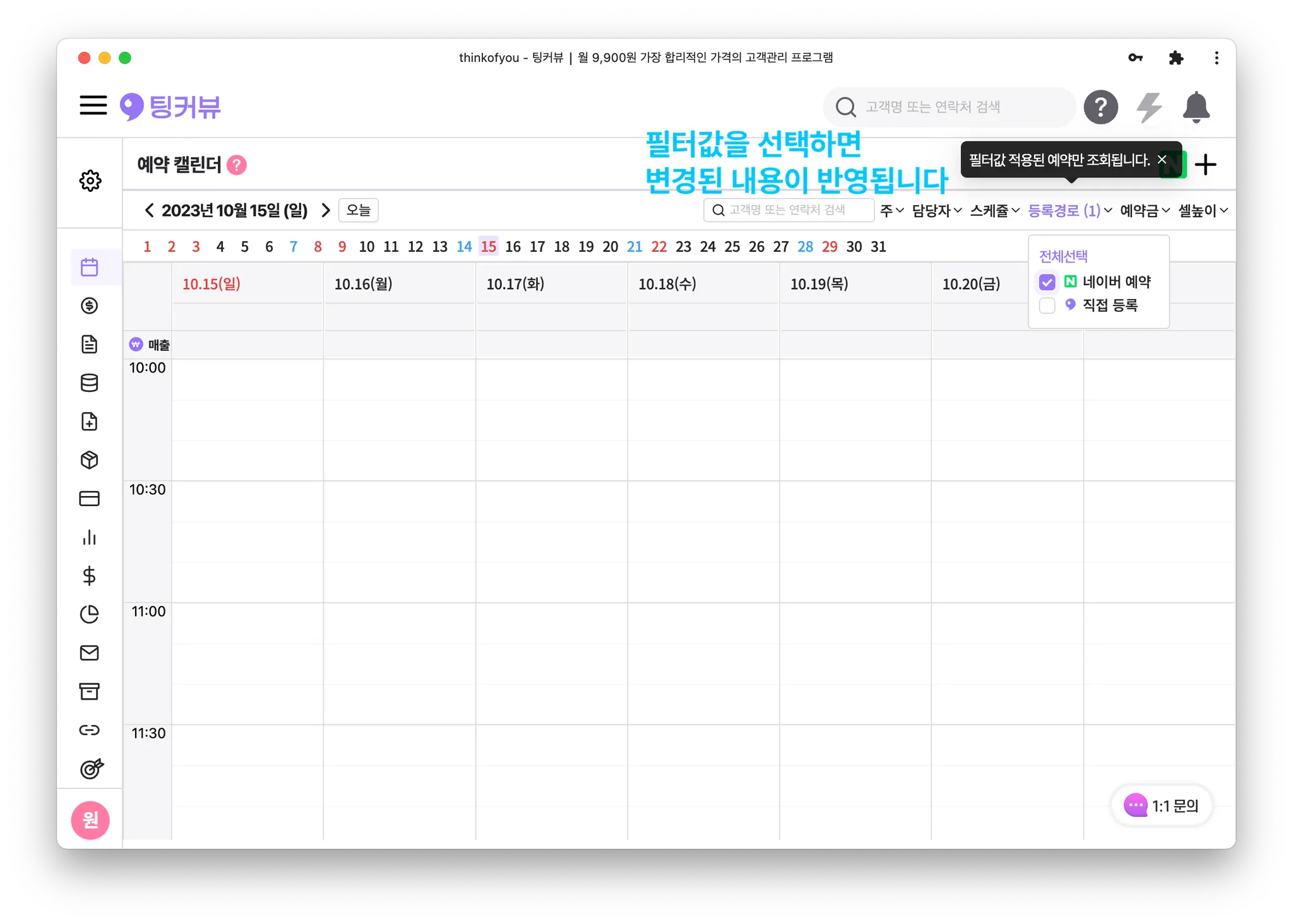The image size is (1293, 924).
Task: Click the plus add reservation icon
Action: point(1205,165)
